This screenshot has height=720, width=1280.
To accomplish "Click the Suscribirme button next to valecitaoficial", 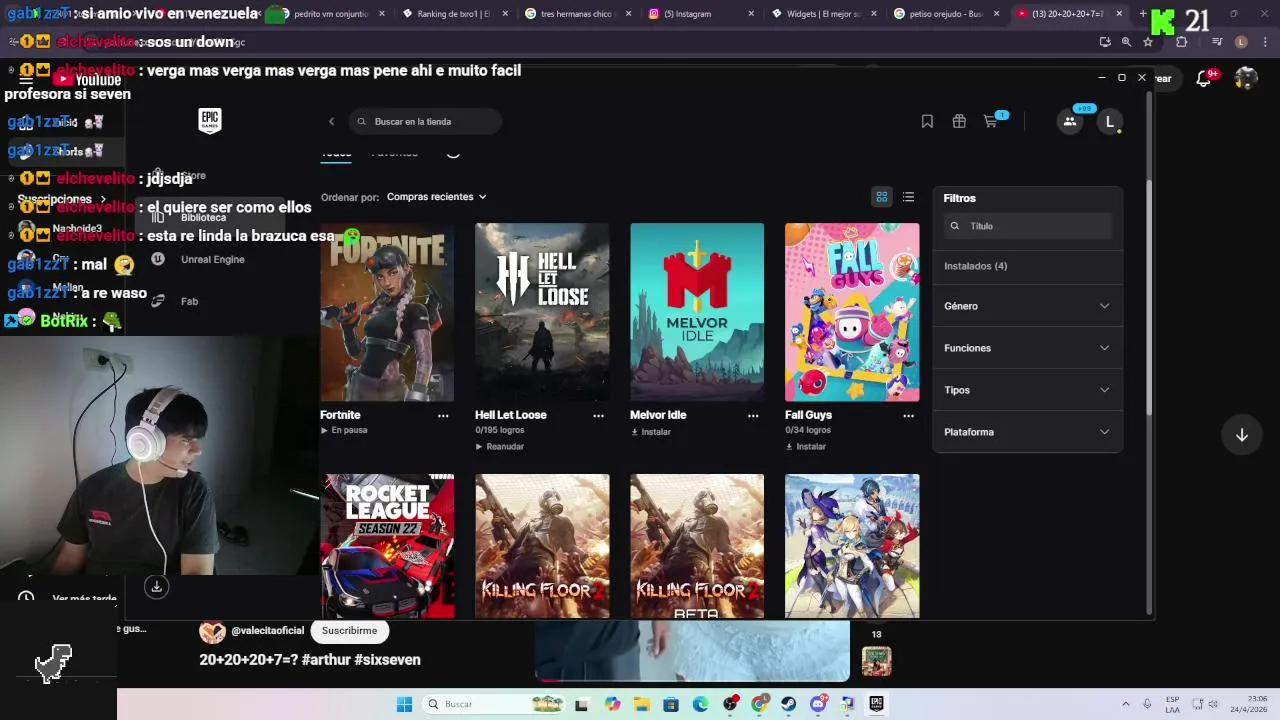I will pyautogui.click(x=349, y=631).
